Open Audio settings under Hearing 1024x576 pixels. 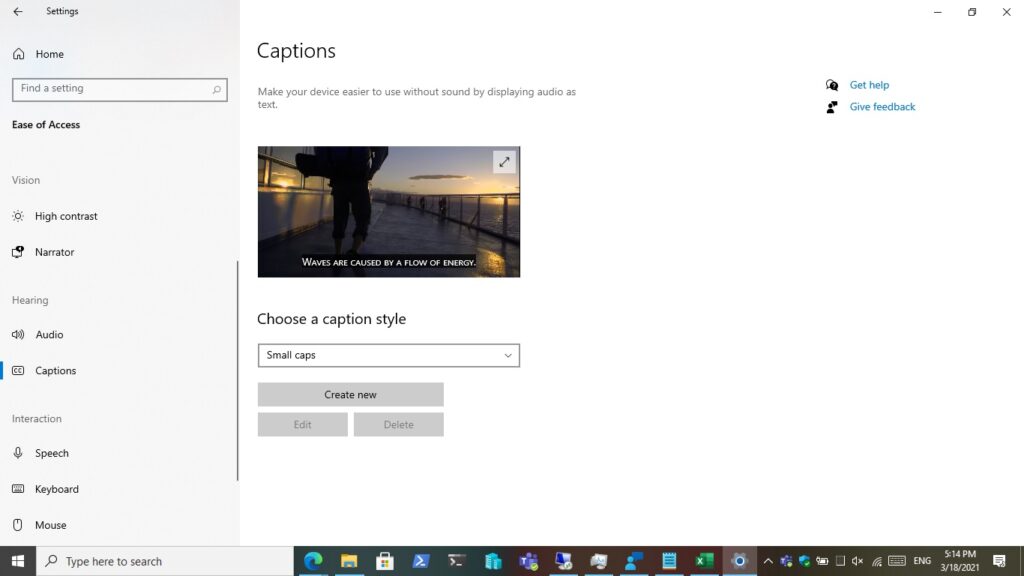pos(49,335)
